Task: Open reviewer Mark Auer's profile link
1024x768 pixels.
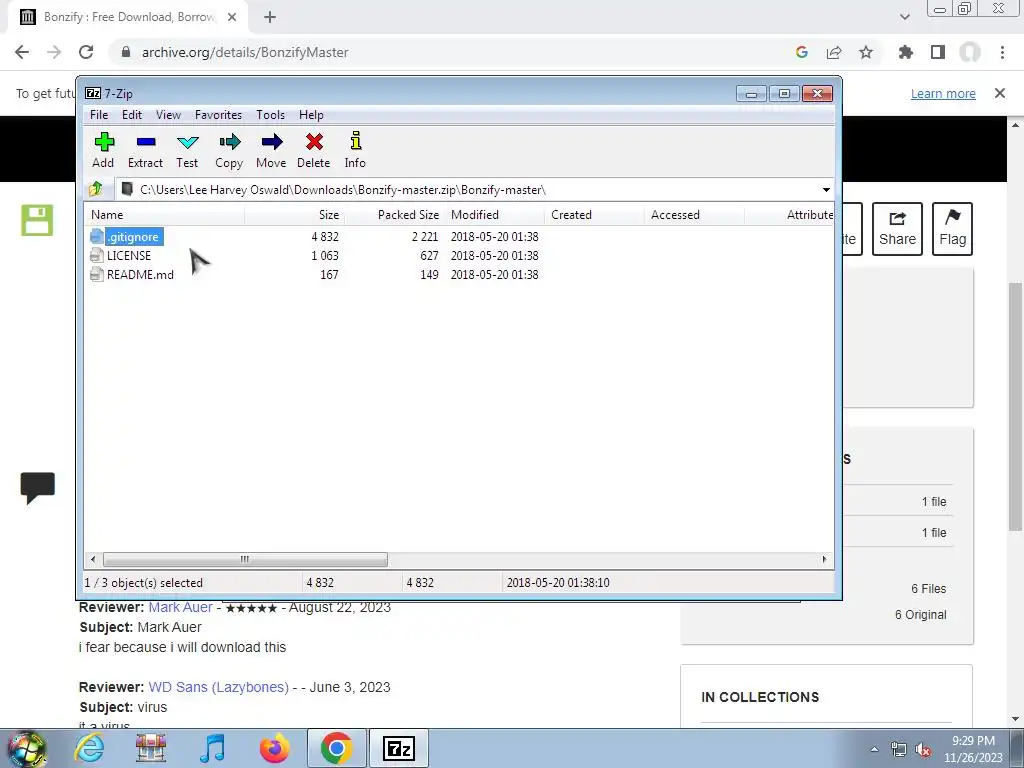Action: tap(180, 607)
